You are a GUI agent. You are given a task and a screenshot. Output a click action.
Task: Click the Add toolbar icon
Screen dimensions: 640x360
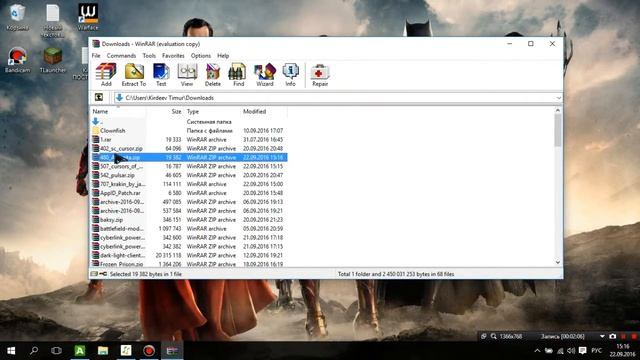pos(106,75)
